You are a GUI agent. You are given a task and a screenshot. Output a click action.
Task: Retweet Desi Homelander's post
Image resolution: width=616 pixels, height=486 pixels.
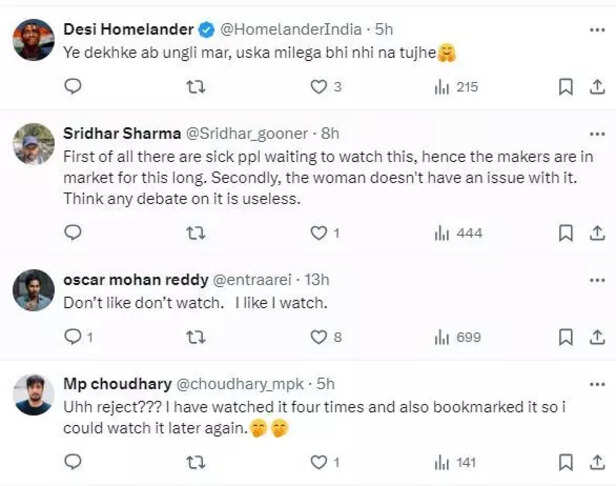197,87
